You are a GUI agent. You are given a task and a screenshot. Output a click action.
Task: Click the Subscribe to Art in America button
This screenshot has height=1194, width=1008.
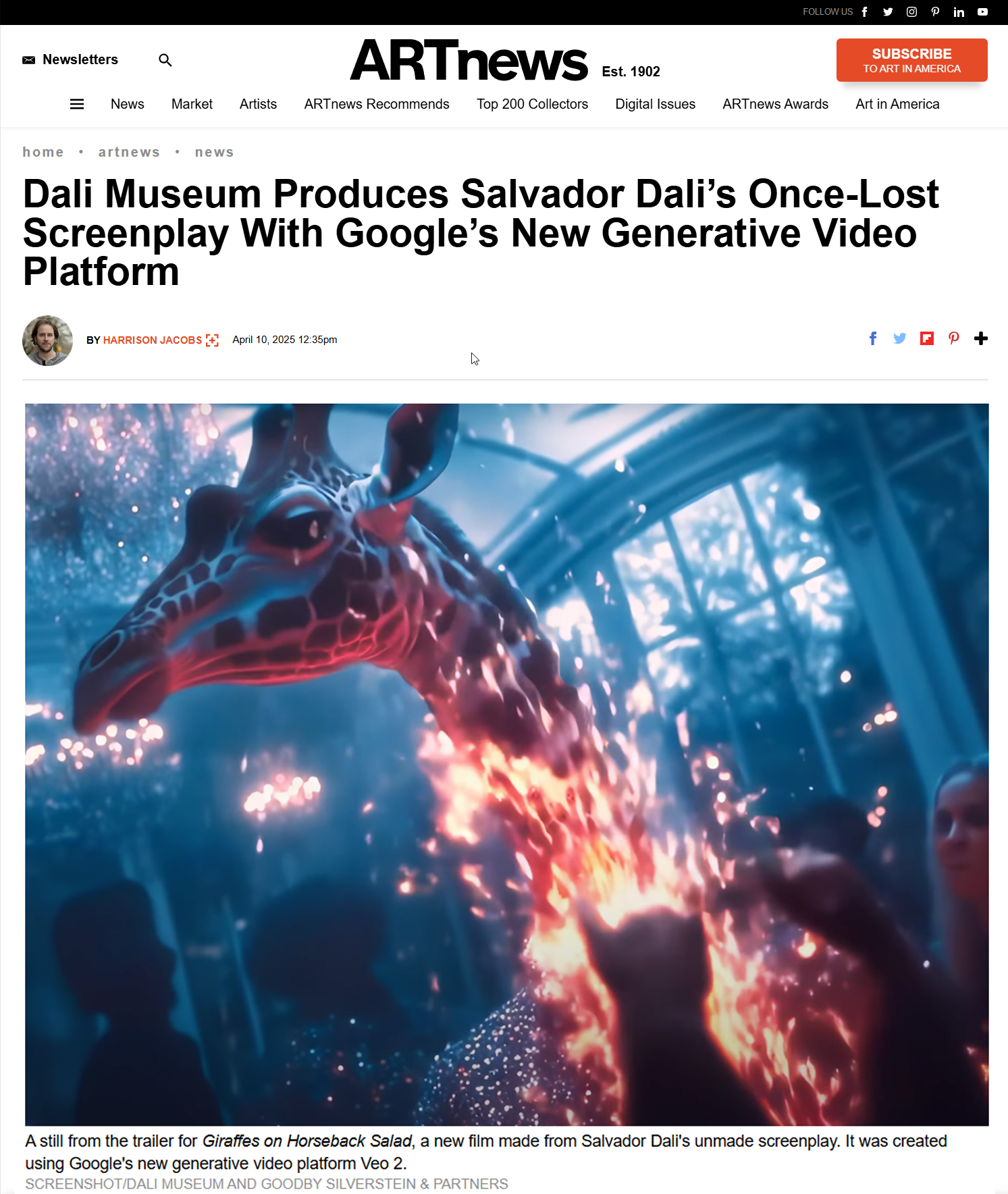click(x=911, y=60)
